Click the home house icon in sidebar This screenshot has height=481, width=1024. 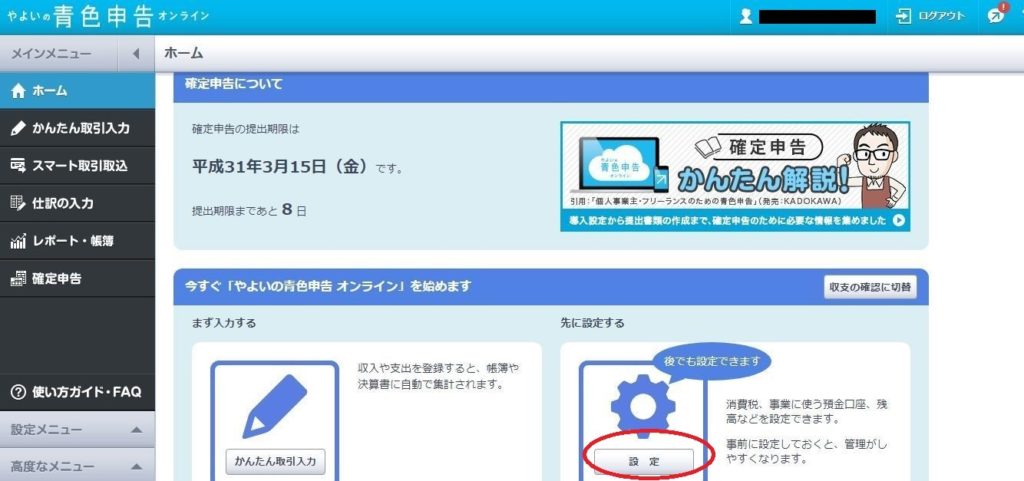tap(18, 91)
